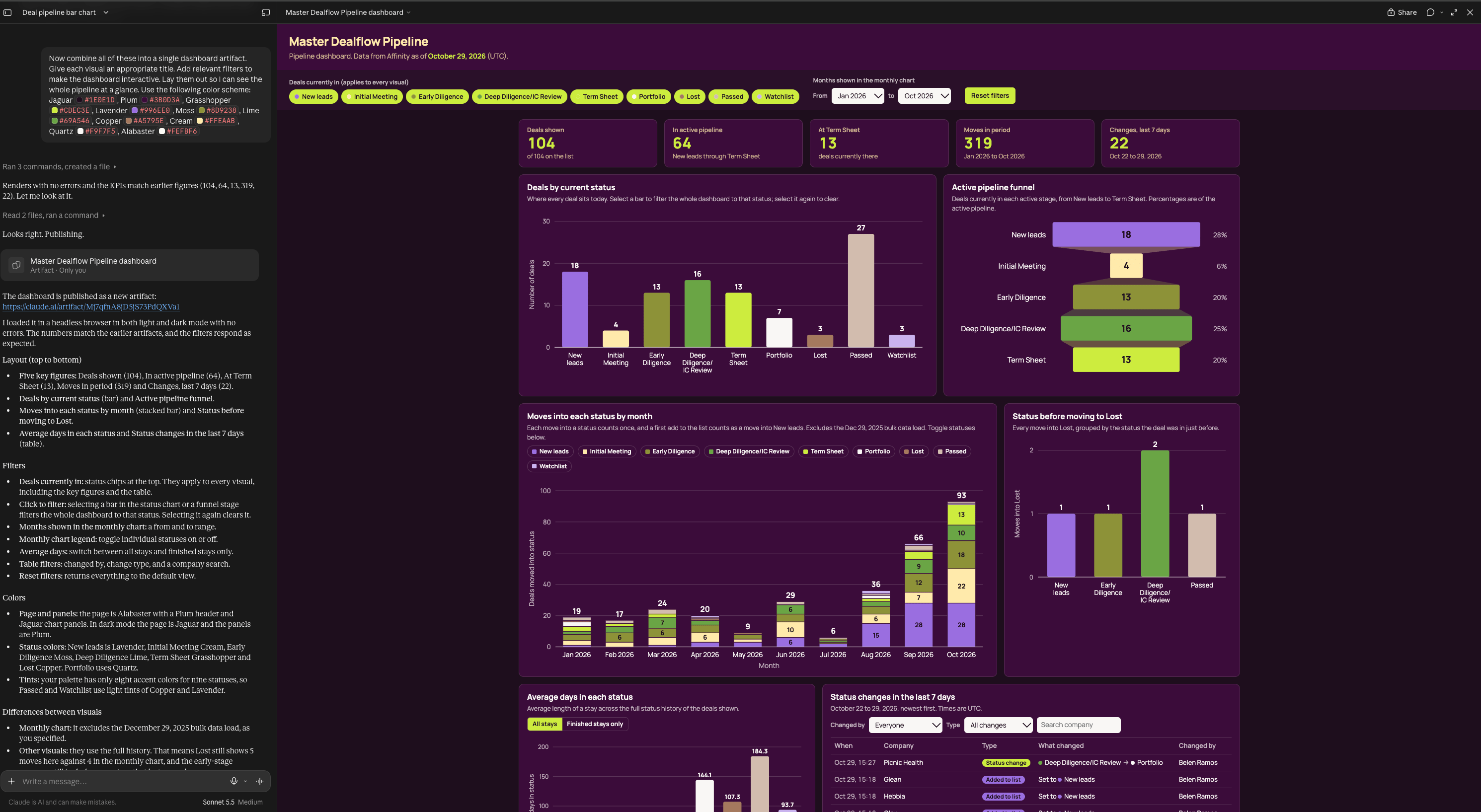Screen dimensions: 1481x812
Task: Open the From month dropdown Jan 2026
Action: coord(858,96)
